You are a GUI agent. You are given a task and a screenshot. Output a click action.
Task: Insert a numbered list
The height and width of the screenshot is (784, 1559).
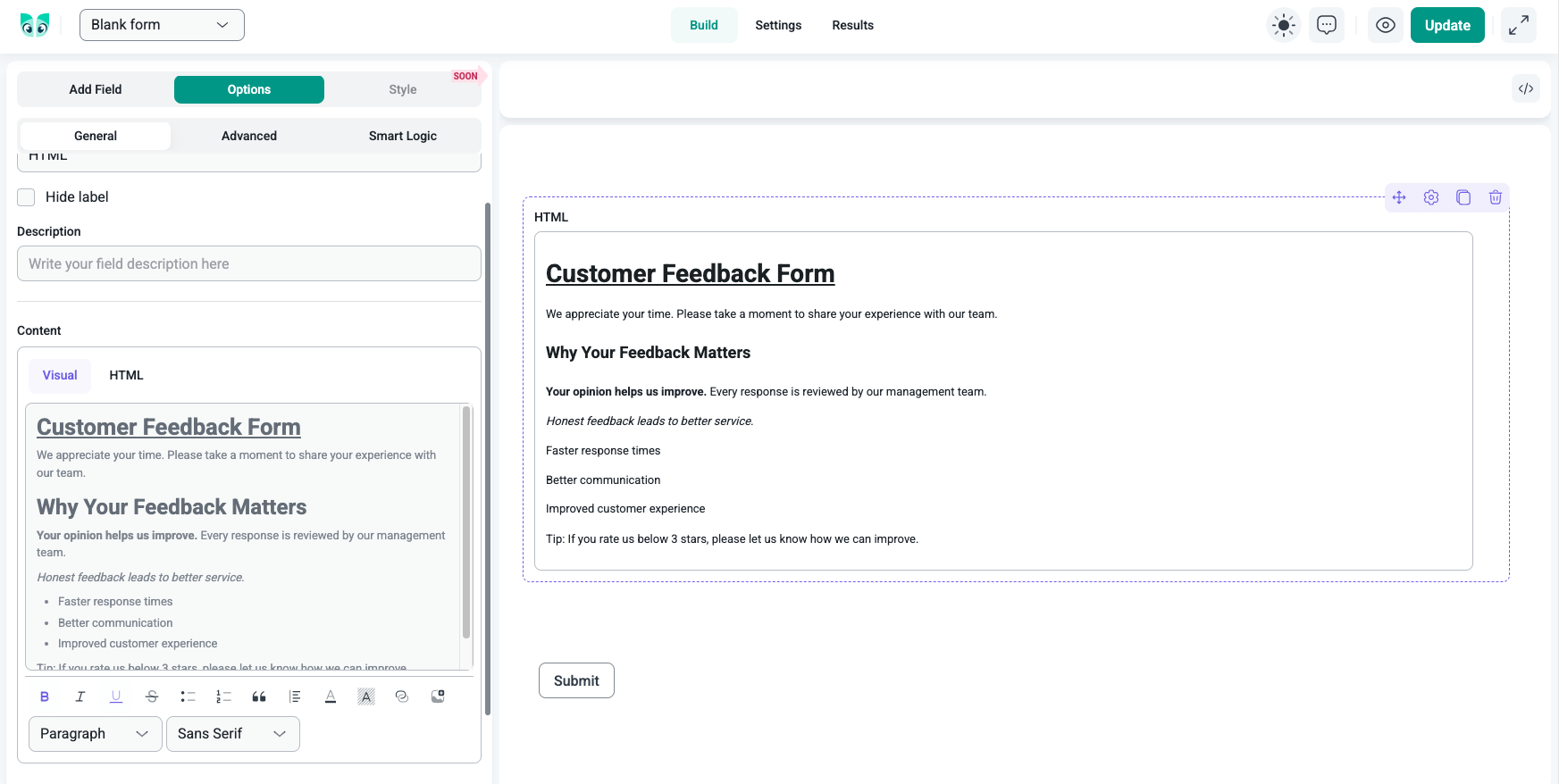(223, 696)
